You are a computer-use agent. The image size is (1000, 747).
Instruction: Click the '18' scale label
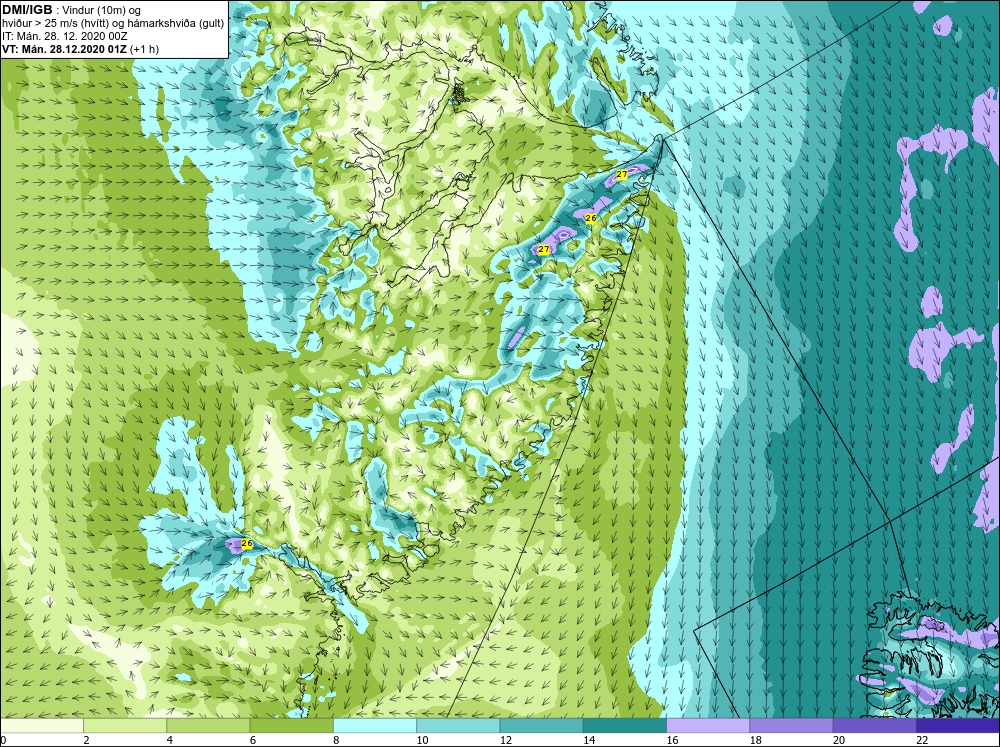pyautogui.click(x=756, y=740)
